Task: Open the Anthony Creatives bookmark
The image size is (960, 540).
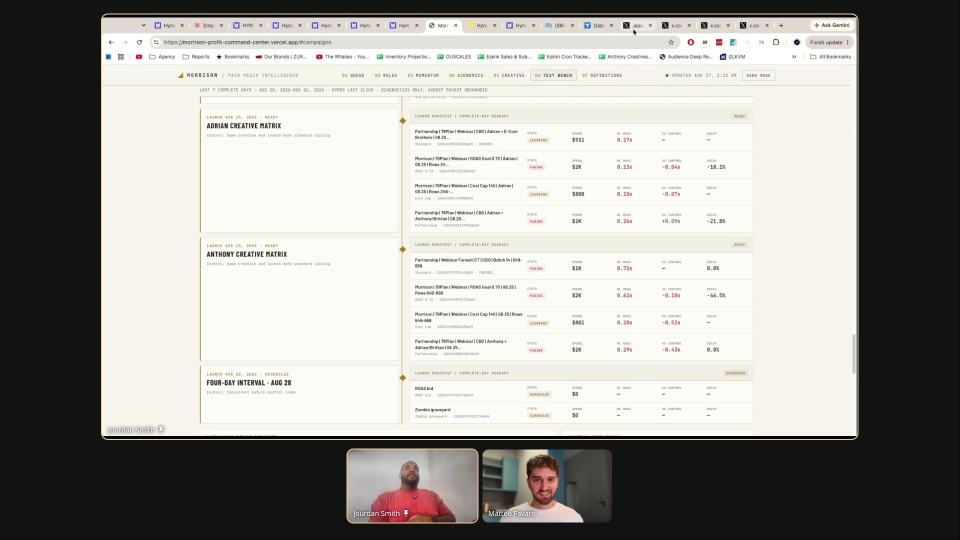Action: [626, 57]
